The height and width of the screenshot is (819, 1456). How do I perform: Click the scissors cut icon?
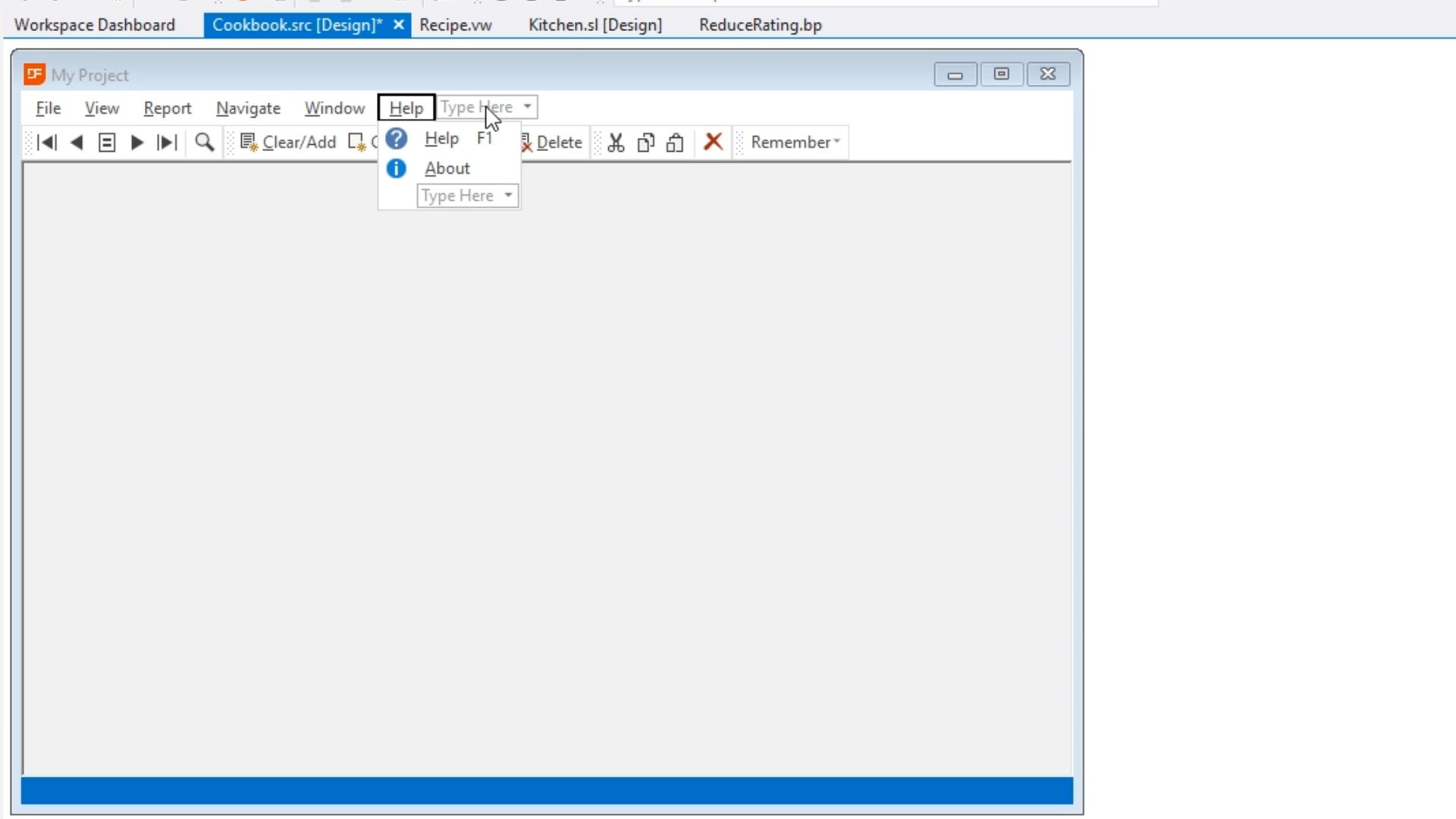pos(616,143)
